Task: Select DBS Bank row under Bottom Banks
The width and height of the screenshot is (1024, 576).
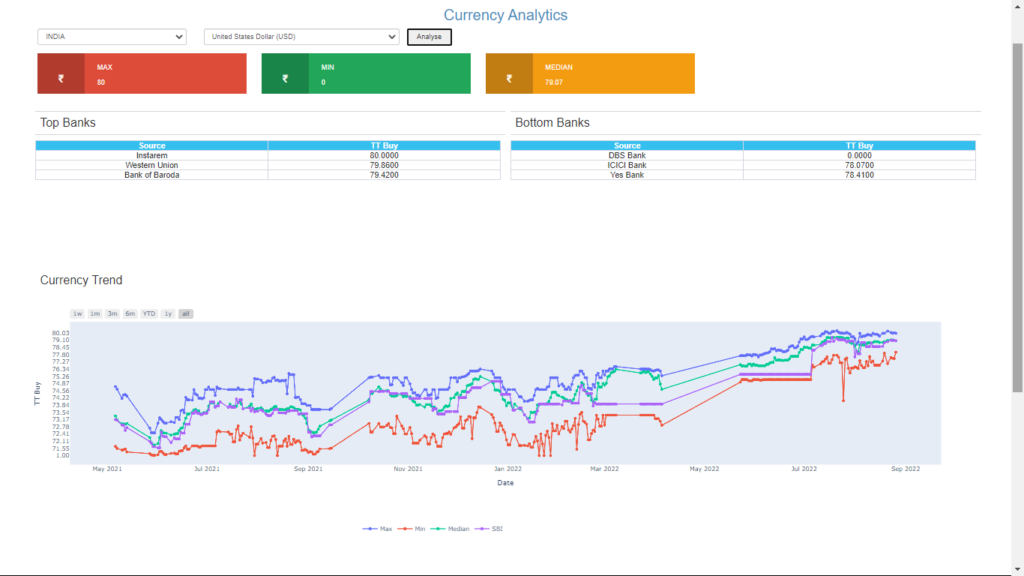Action: 625,156
